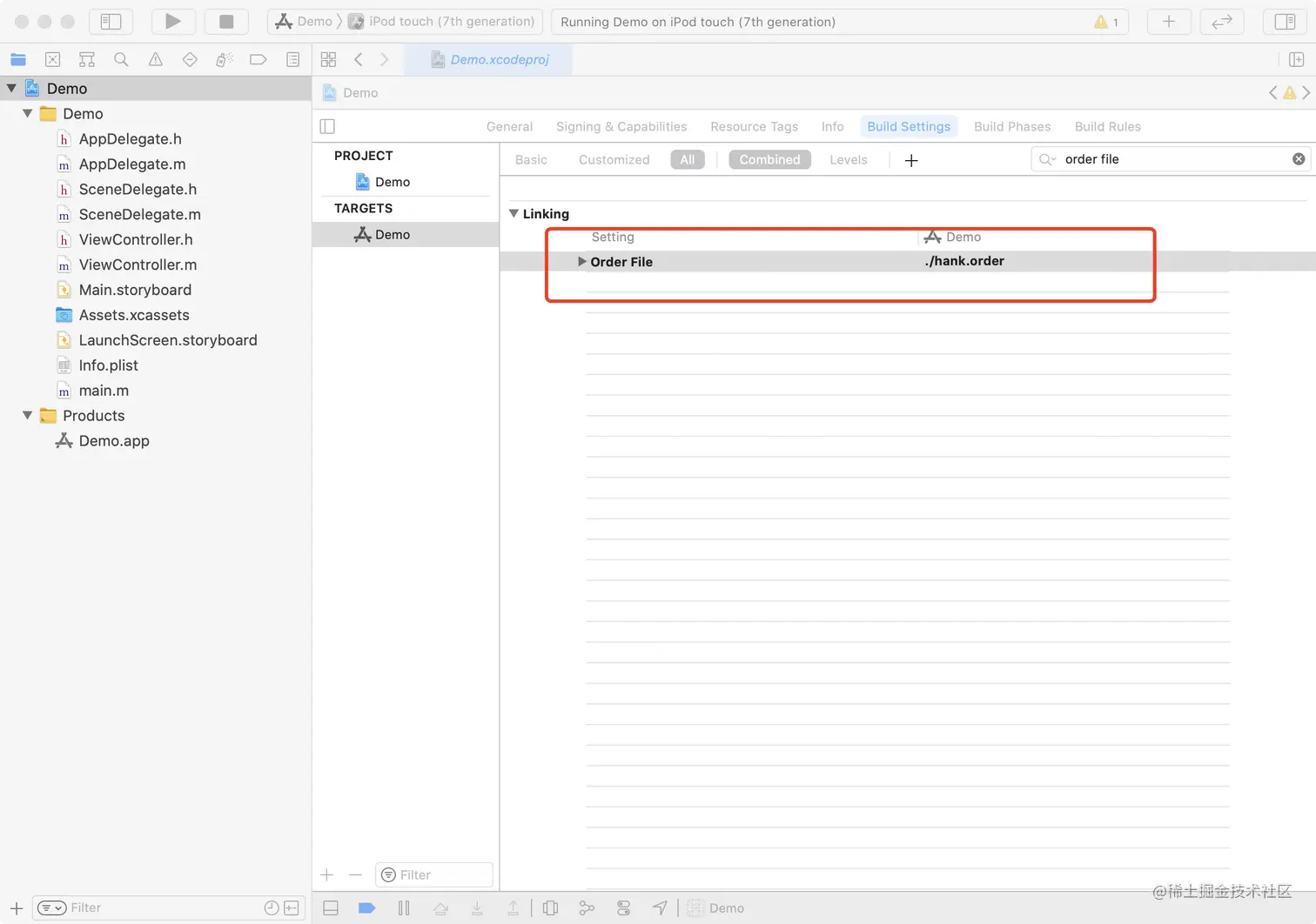Switch to the General tab
This screenshot has height=924, width=1316.
point(509,126)
